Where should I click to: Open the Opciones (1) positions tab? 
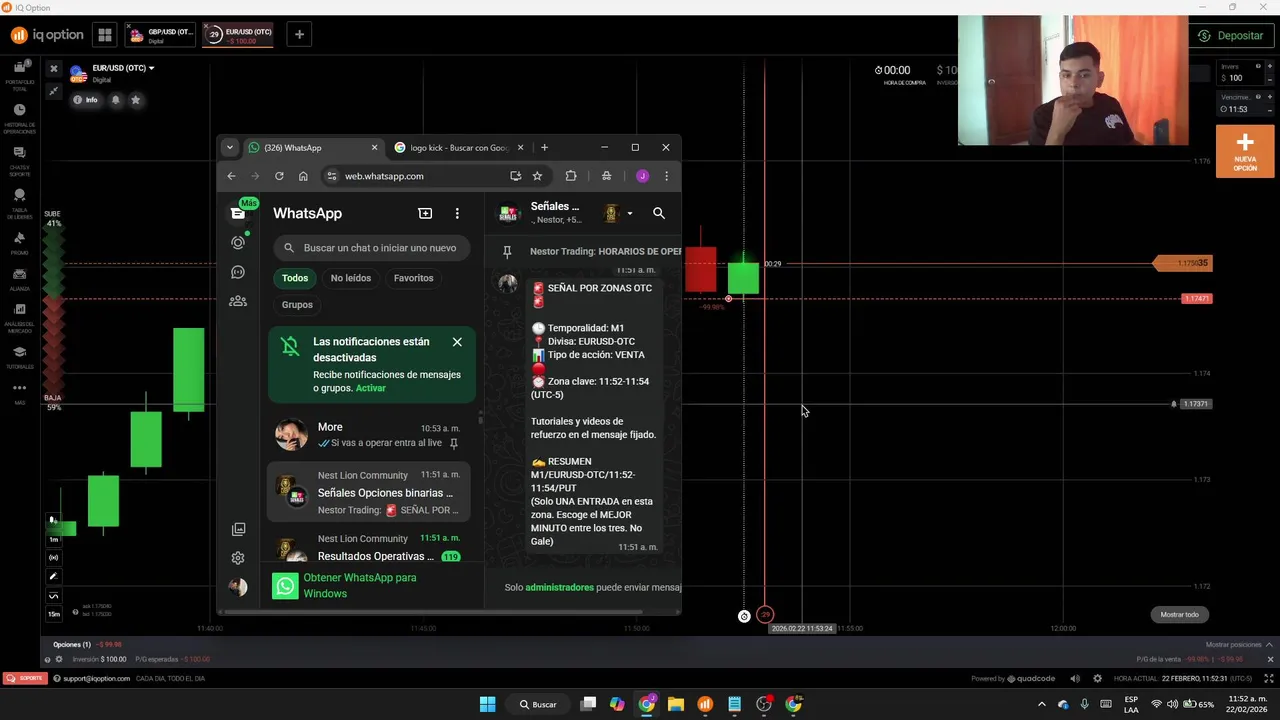[x=72, y=645]
